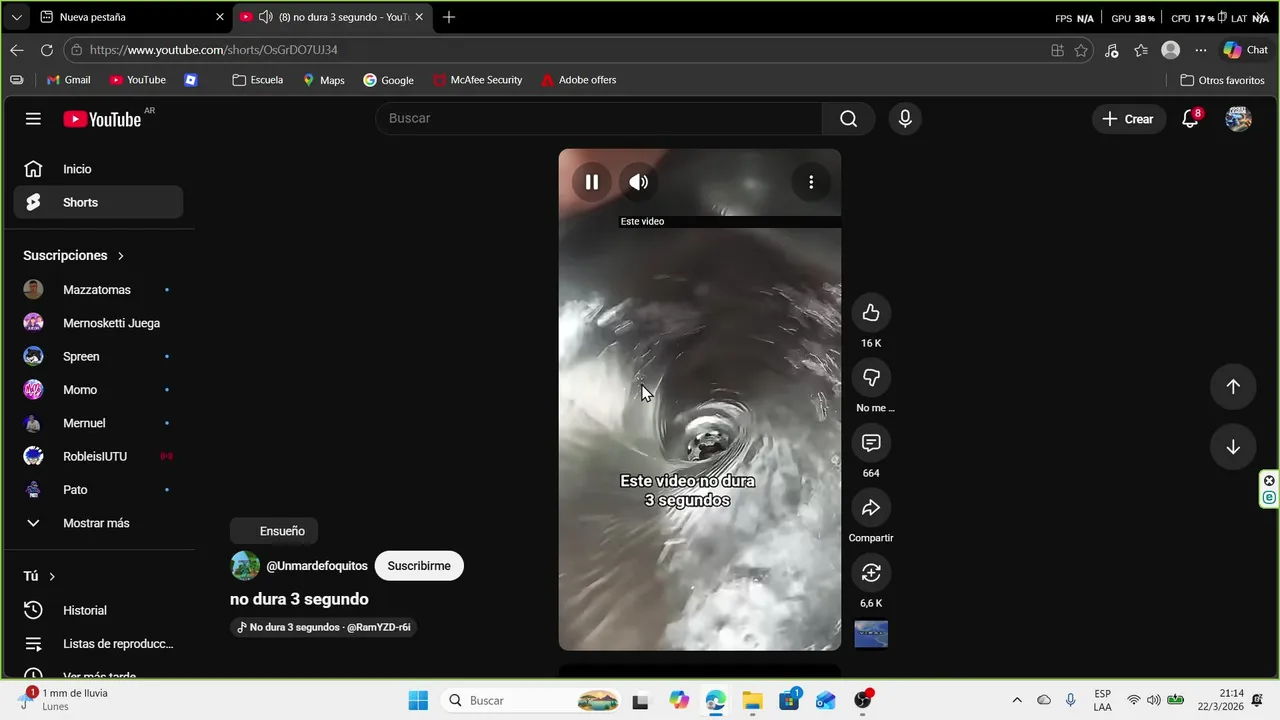The height and width of the screenshot is (720, 1280).
Task: Open Copilot Chat button
Action: pos(1245,50)
